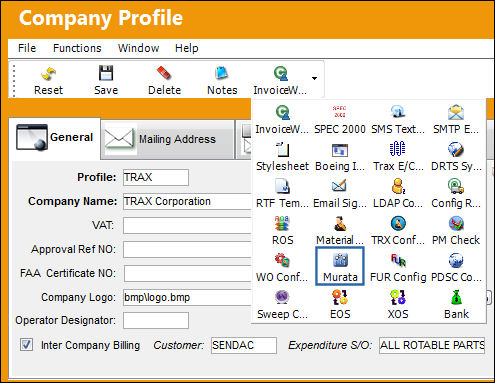
Task: Open DRTS Sy... option
Action: (x=456, y=157)
